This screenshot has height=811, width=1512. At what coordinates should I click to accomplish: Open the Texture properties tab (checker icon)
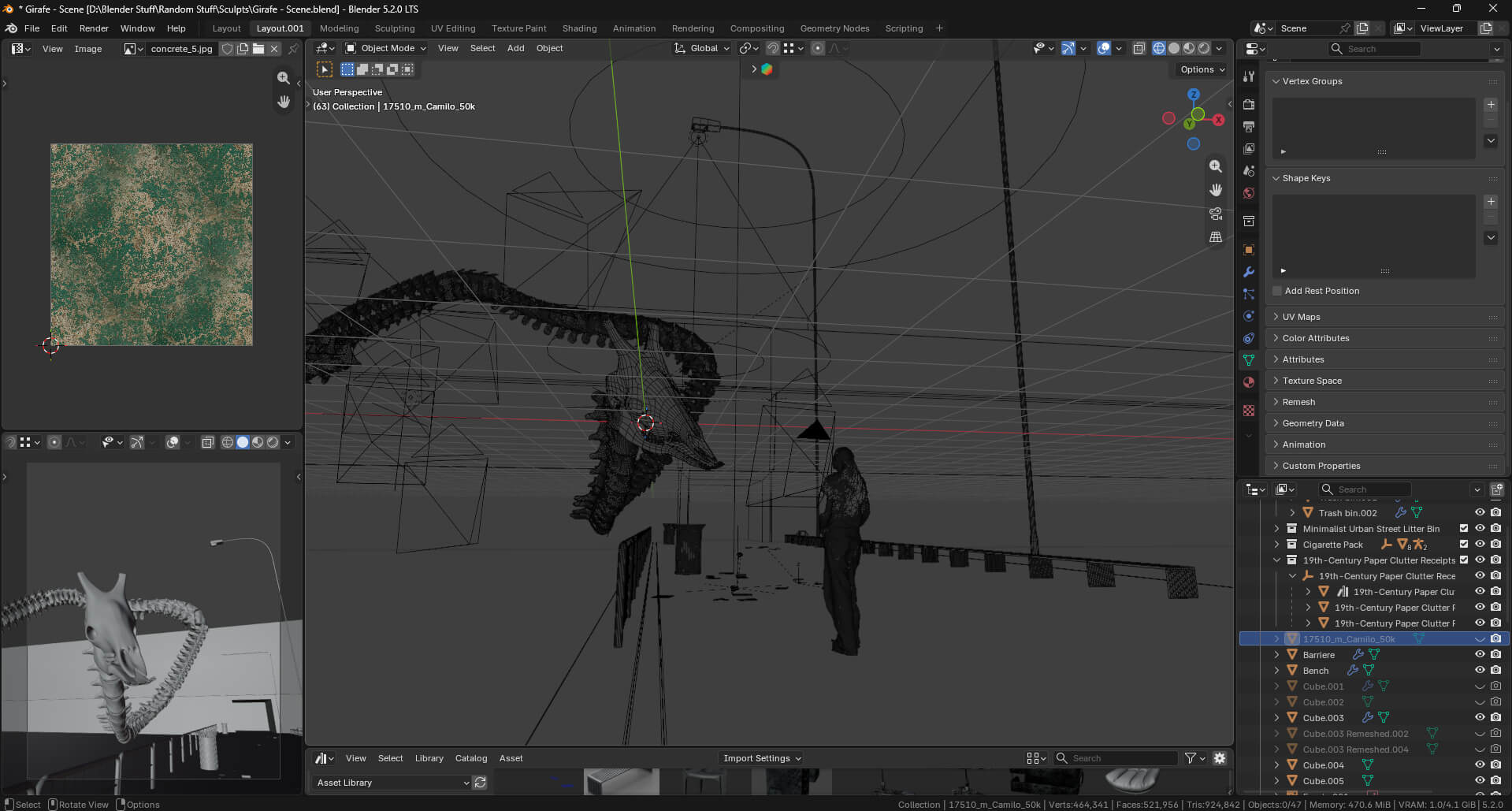1249,411
